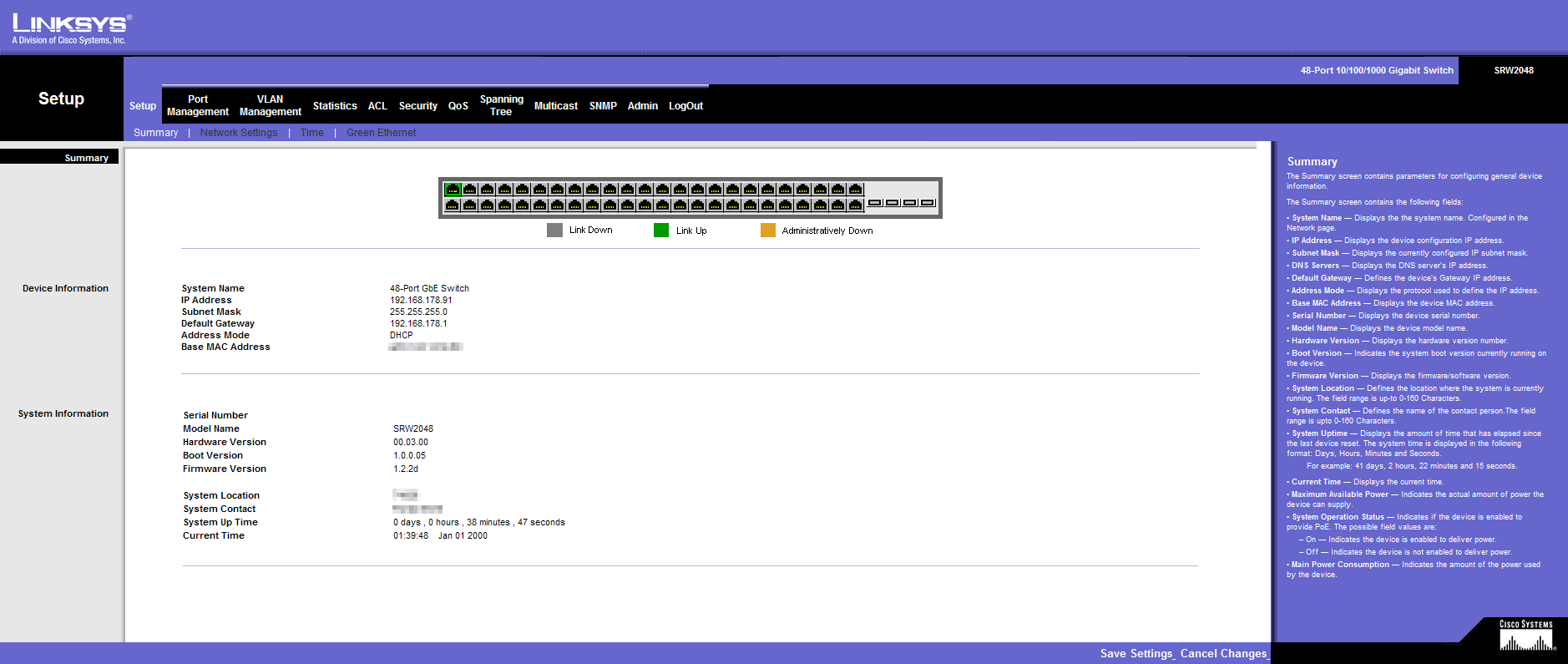This screenshot has height=664, width=1568.
Task: Open the Port Management menu
Action: (198, 105)
